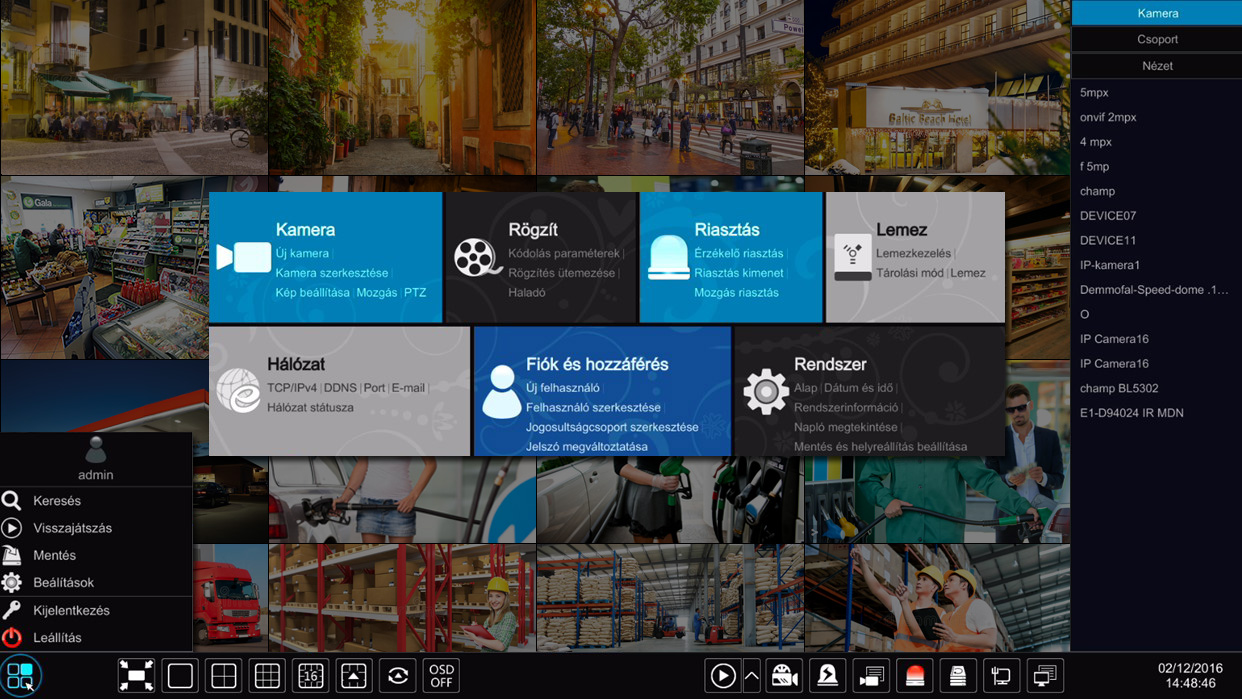Click Jelszó megváltoztatása link
1242x699 pixels.
(x=586, y=446)
